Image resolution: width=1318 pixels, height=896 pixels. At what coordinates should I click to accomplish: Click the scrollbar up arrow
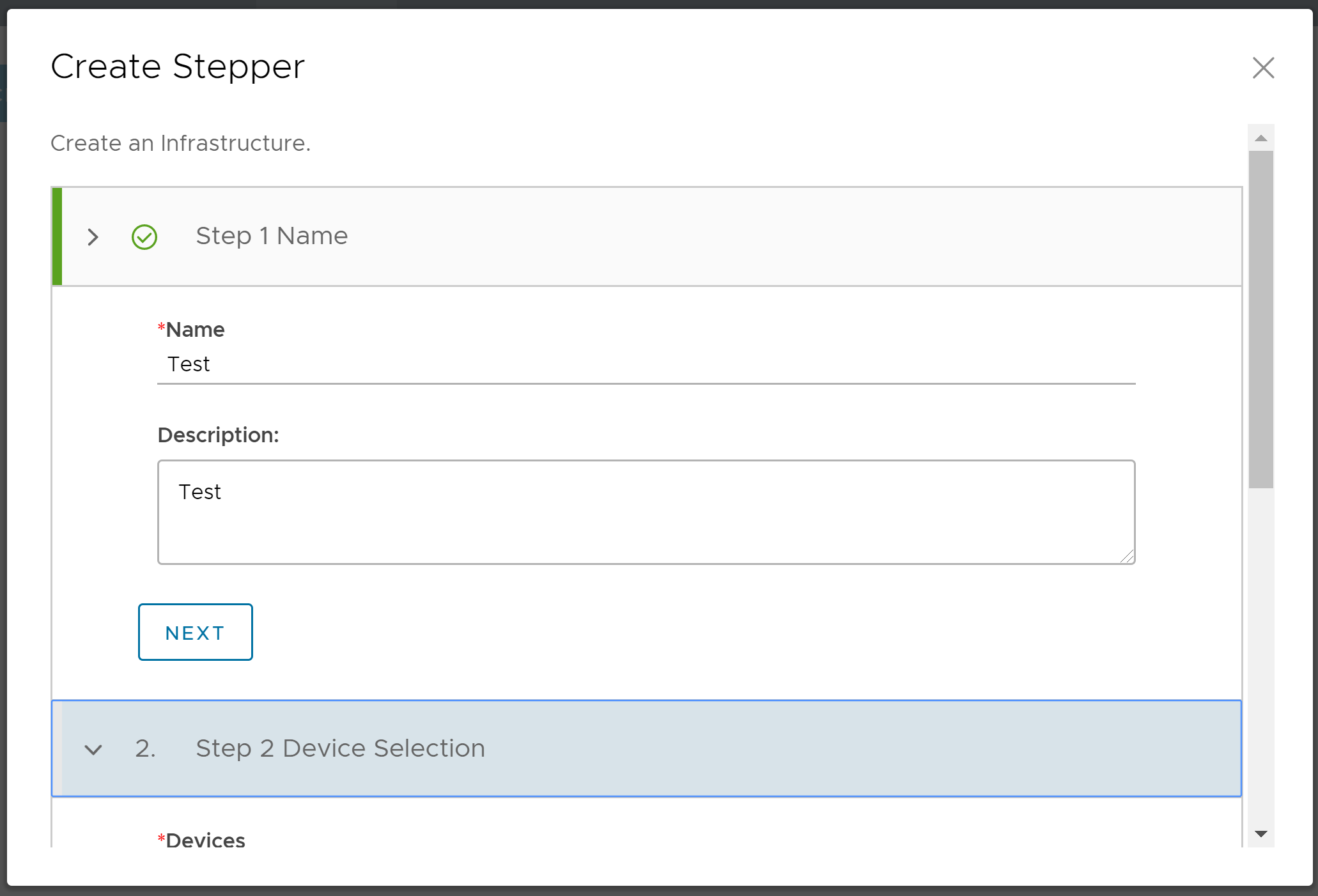(1260, 137)
